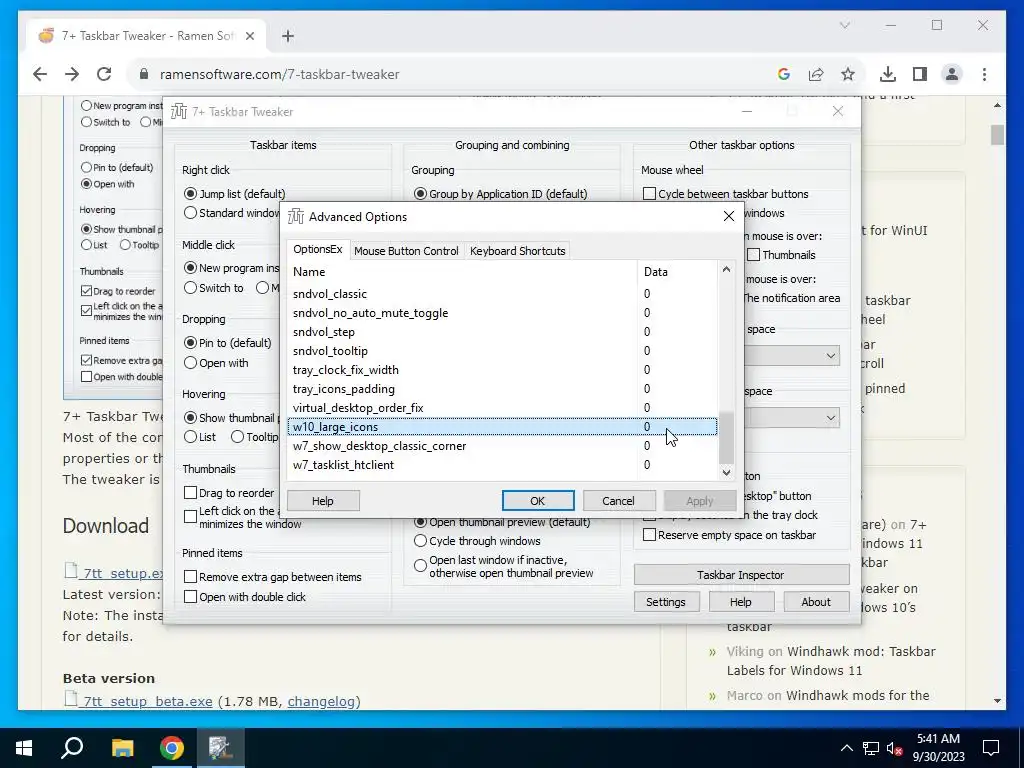Select w7_tasklist_htclient row

coord(502,464)
